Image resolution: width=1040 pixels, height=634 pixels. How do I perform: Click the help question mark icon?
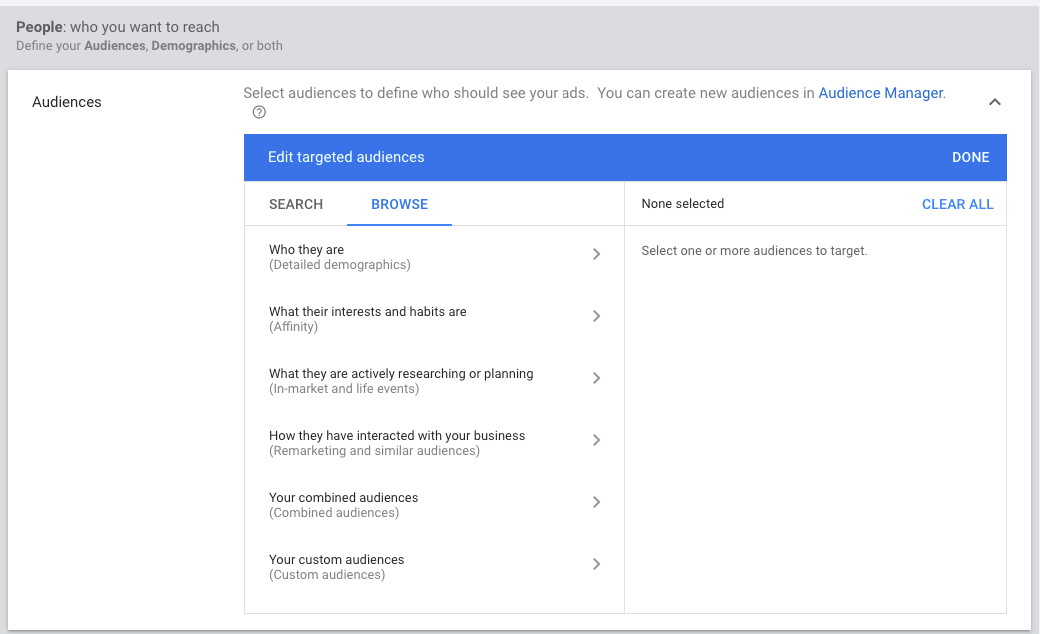259,112
